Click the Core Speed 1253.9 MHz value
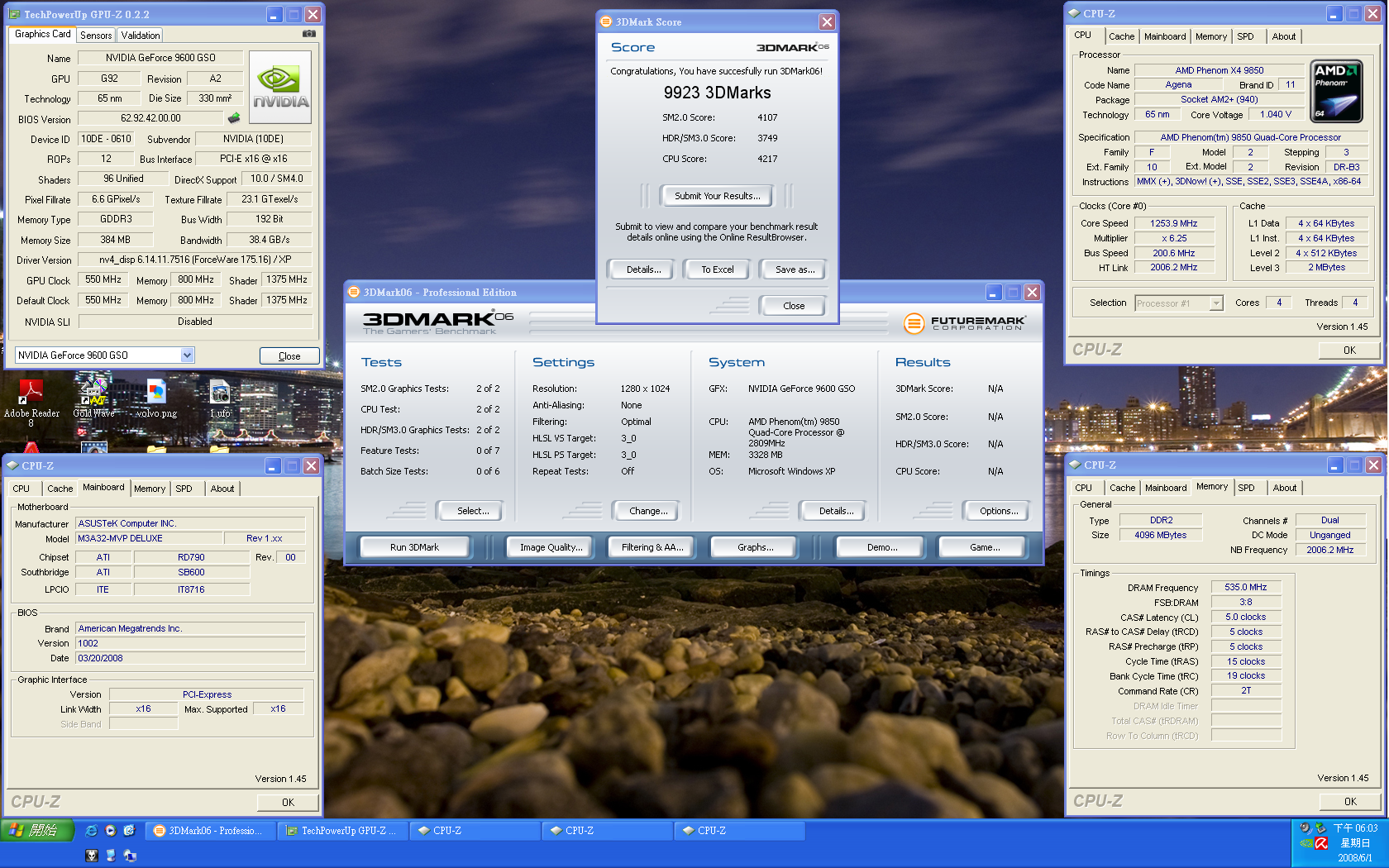The height and width of the screenshot is (868, 1389). 1174,223
